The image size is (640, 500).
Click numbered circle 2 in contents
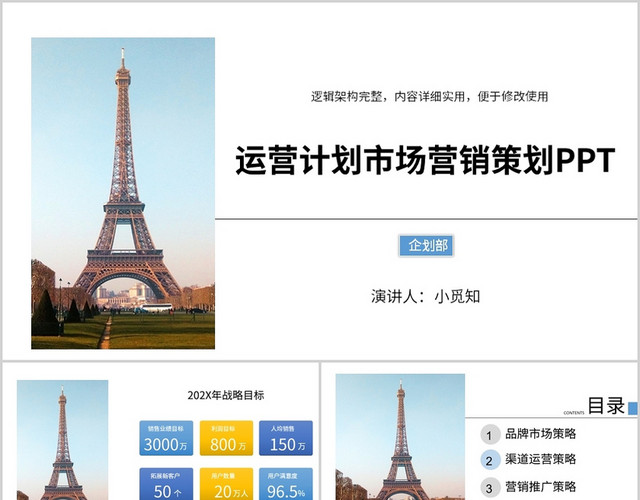tap(490, 460)
